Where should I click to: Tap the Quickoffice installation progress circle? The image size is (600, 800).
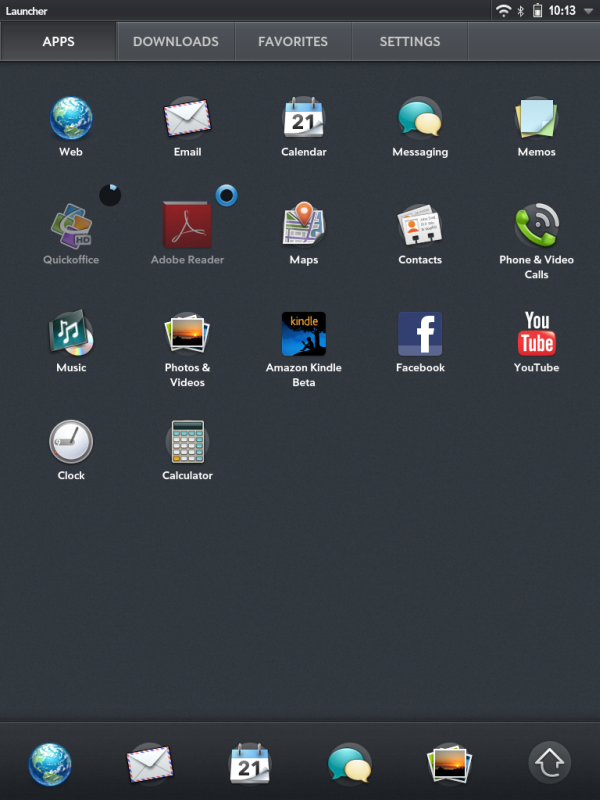coord(110,195)
